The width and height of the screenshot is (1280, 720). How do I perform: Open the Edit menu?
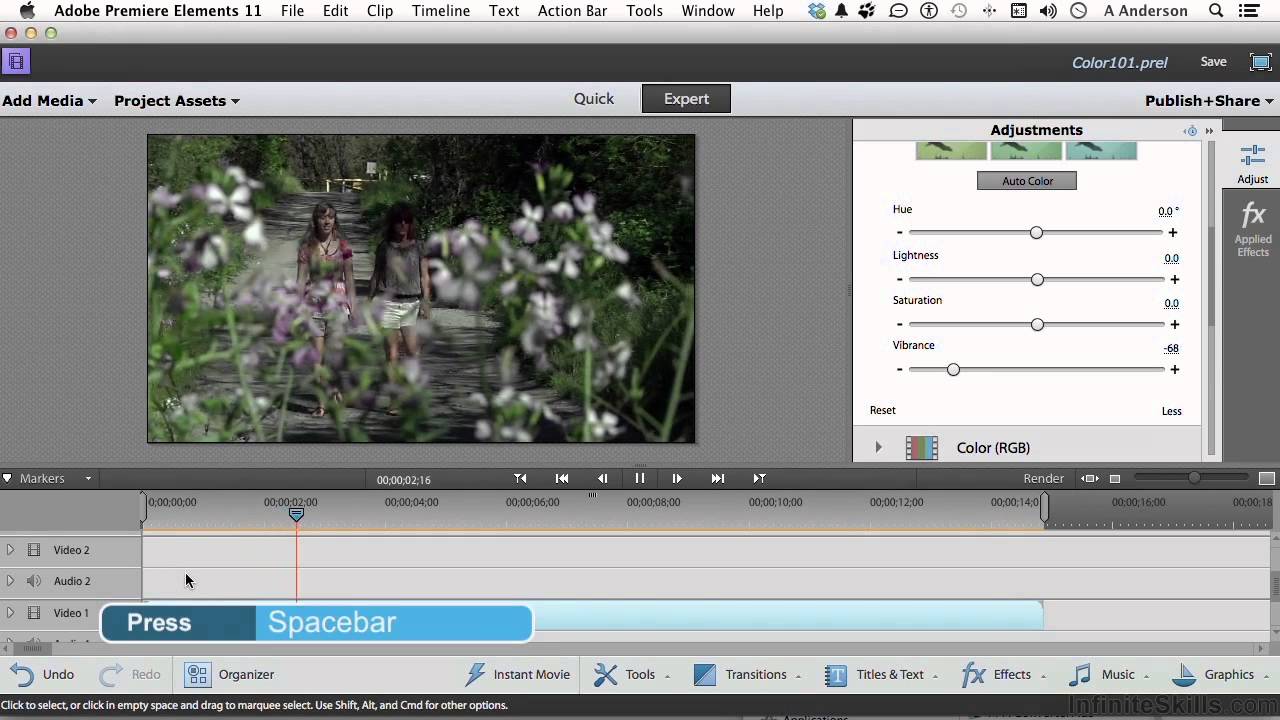(336, 11)
